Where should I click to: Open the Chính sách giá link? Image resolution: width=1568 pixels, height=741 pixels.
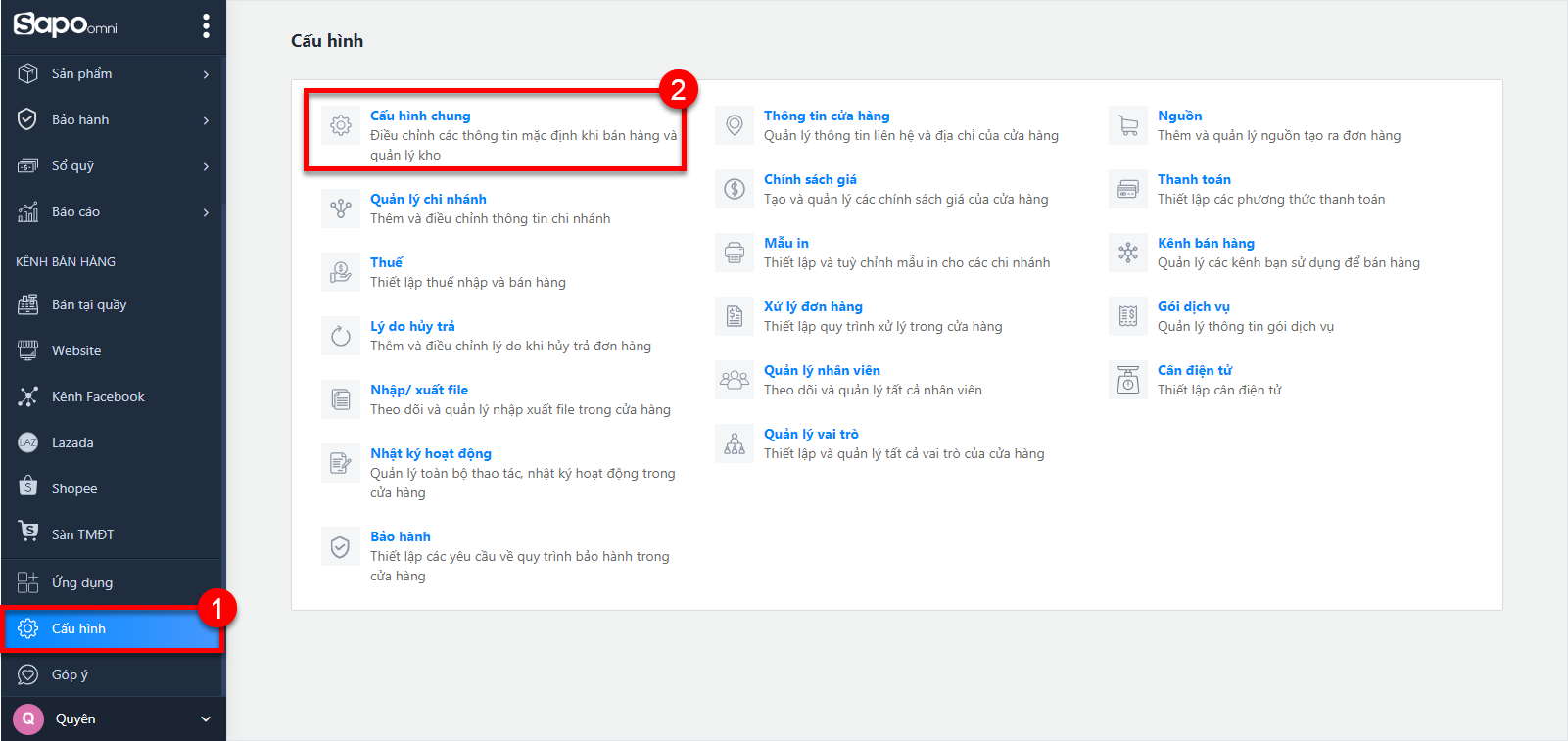point(810,179)
